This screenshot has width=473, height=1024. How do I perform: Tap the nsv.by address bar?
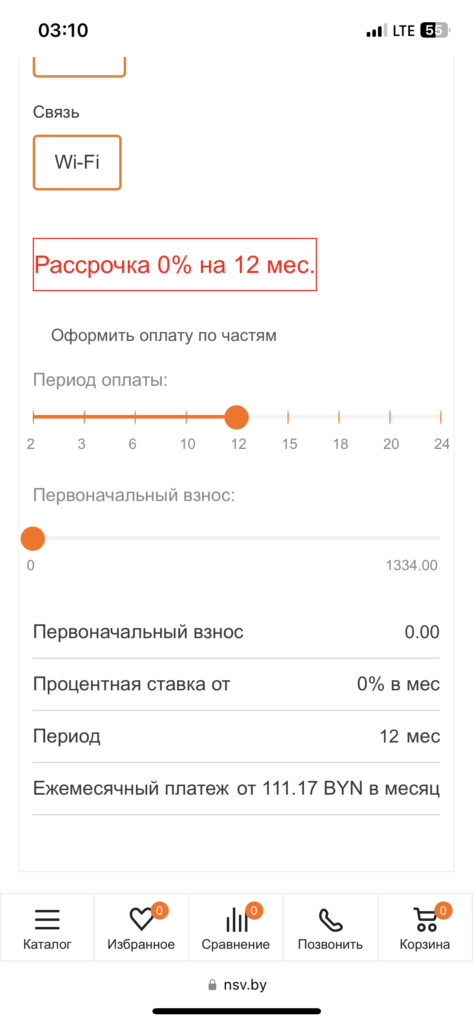point(236,984)
